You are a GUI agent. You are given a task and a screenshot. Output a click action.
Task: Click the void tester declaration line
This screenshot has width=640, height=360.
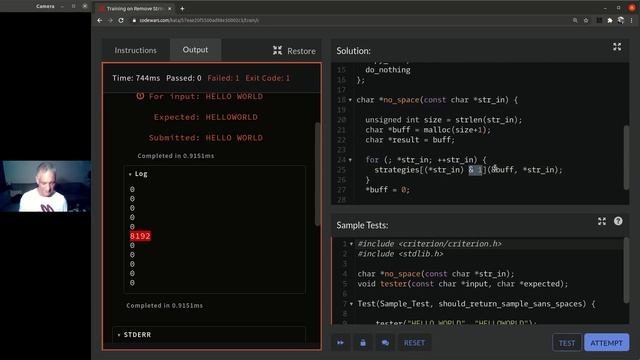point(462,284)
